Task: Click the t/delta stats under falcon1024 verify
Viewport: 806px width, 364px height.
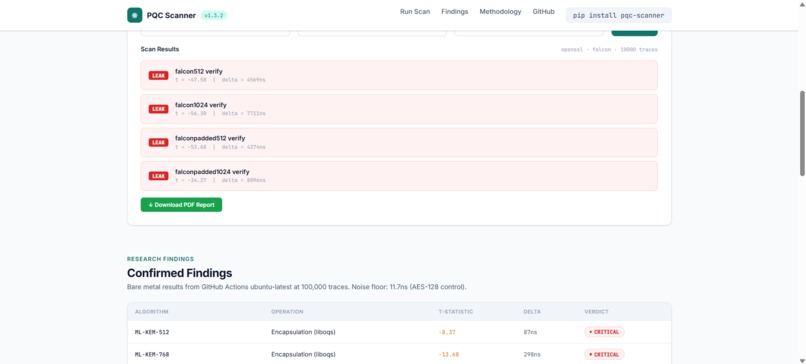Action: (x=221, y=114)
